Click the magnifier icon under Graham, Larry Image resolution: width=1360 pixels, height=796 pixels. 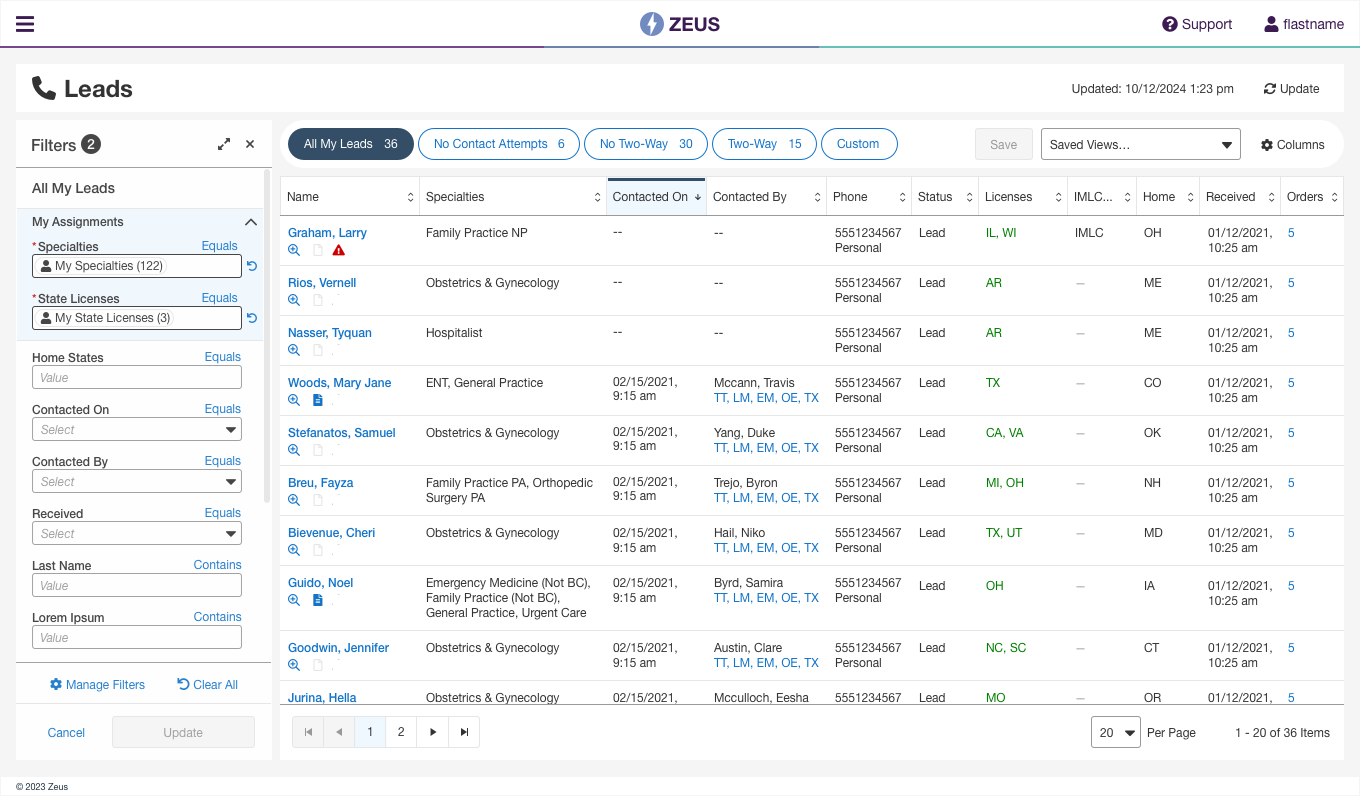pos(294,250)
